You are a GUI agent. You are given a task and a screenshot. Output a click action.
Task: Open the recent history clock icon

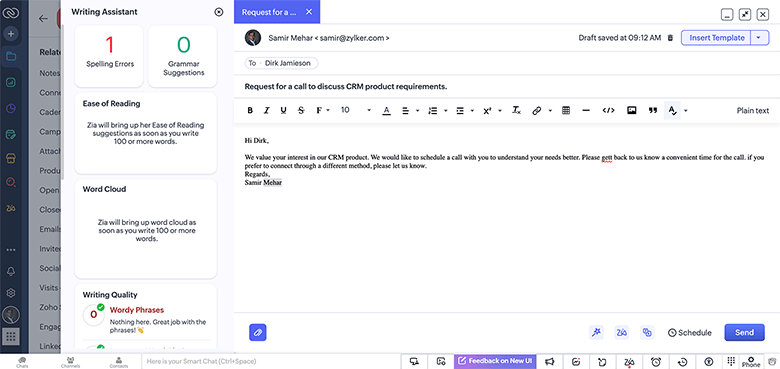pyautogui.click(x=683, y=362)
